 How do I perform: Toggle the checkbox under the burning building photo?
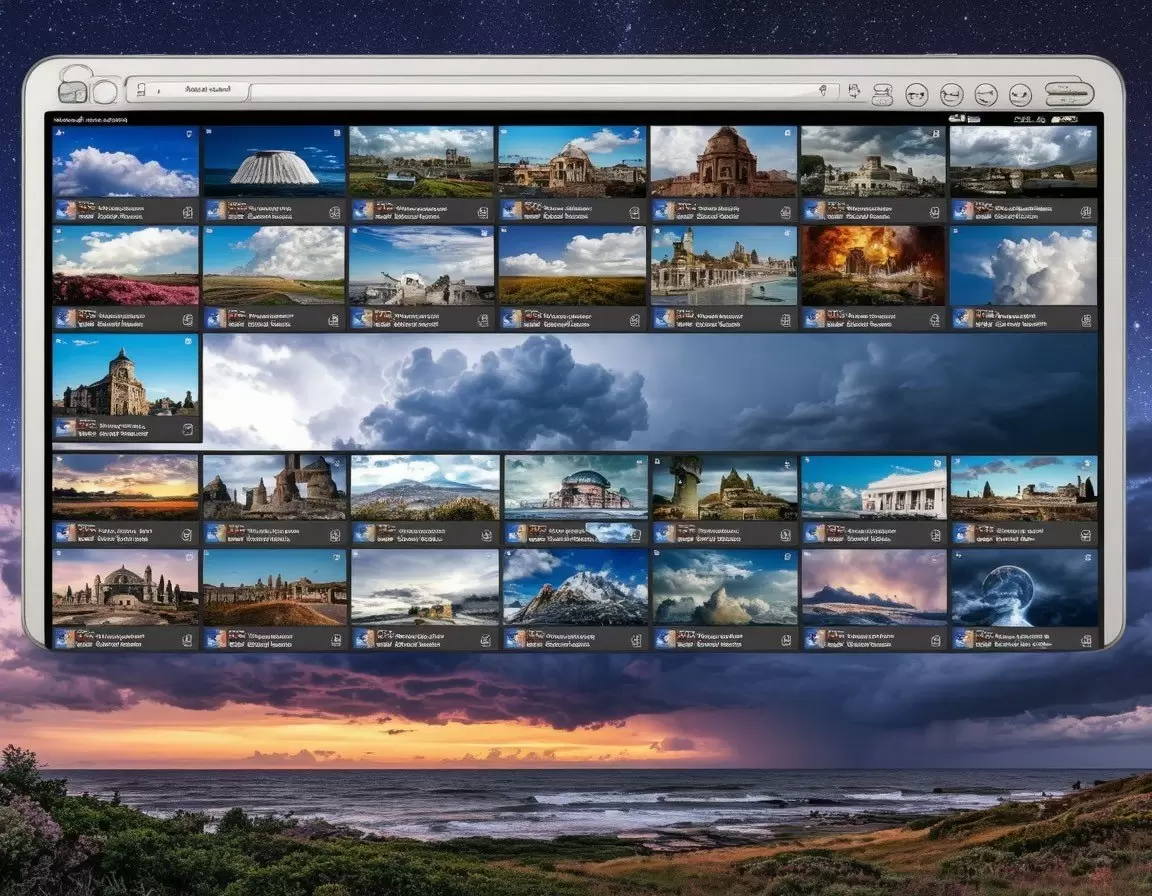point(934,318)
